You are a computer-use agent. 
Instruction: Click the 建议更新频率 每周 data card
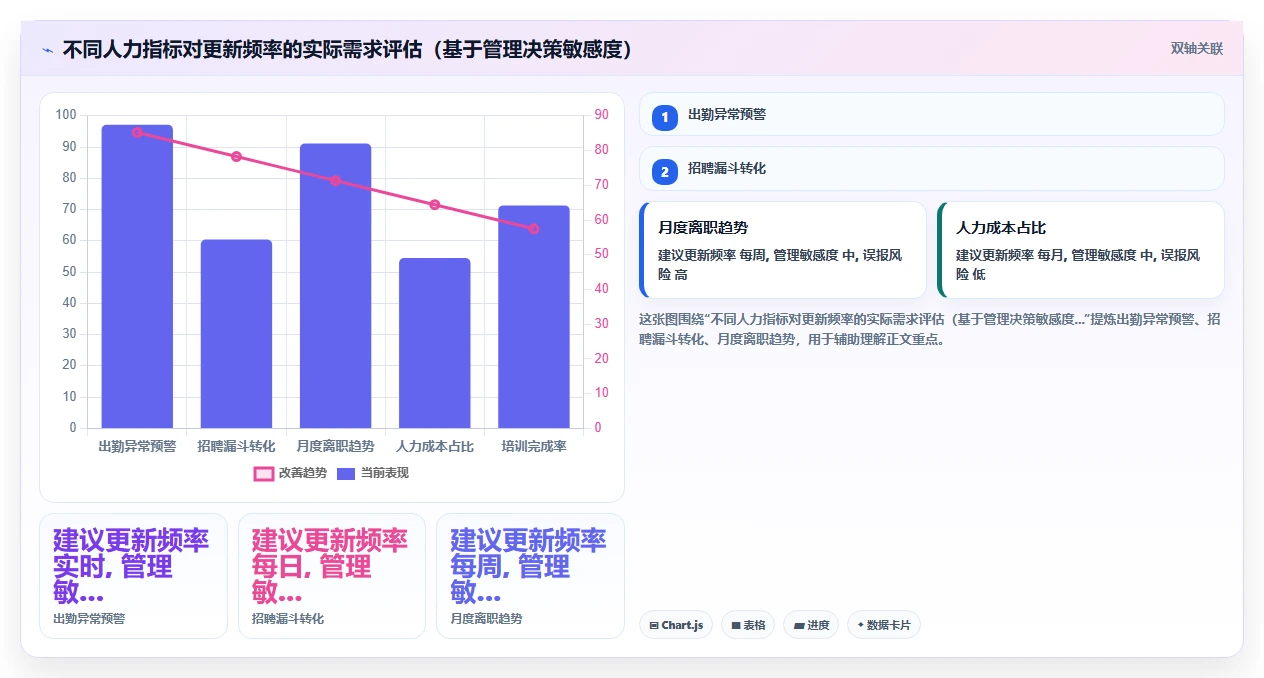[531, 576]
